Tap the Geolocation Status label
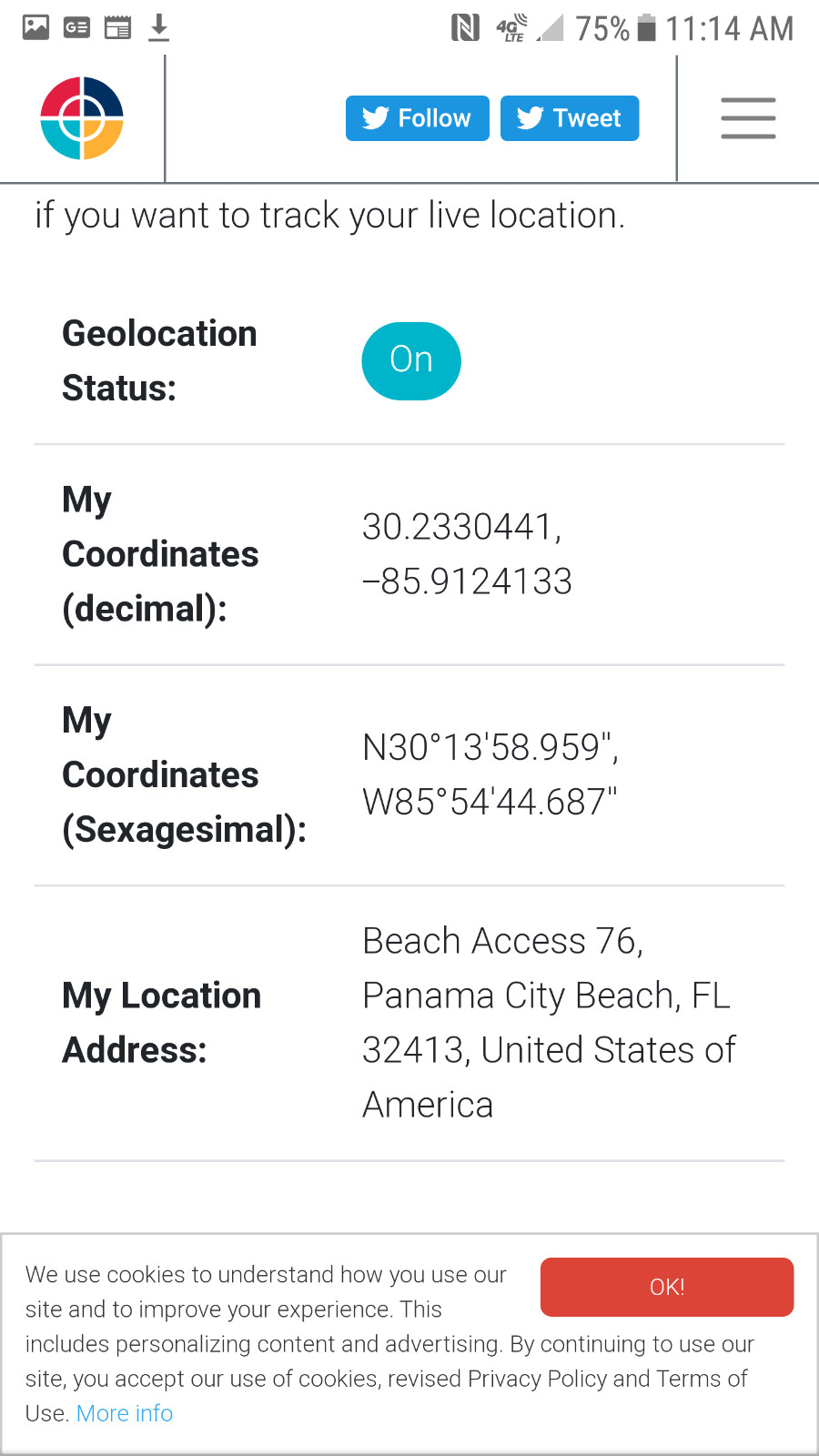Viewport: 819px width, 1456px height. 160,360
